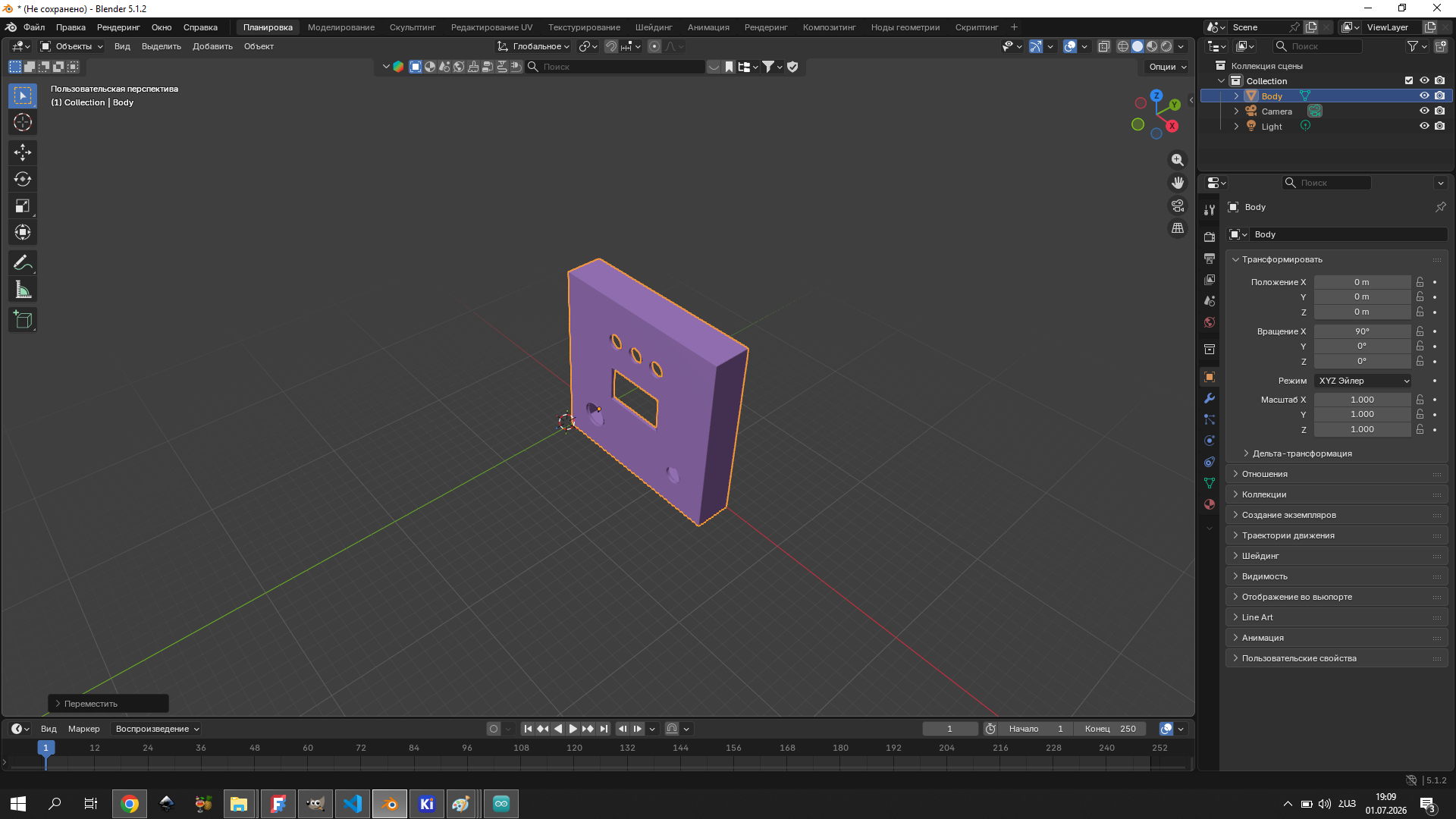Open the Render properties tab

[1210, 237]
